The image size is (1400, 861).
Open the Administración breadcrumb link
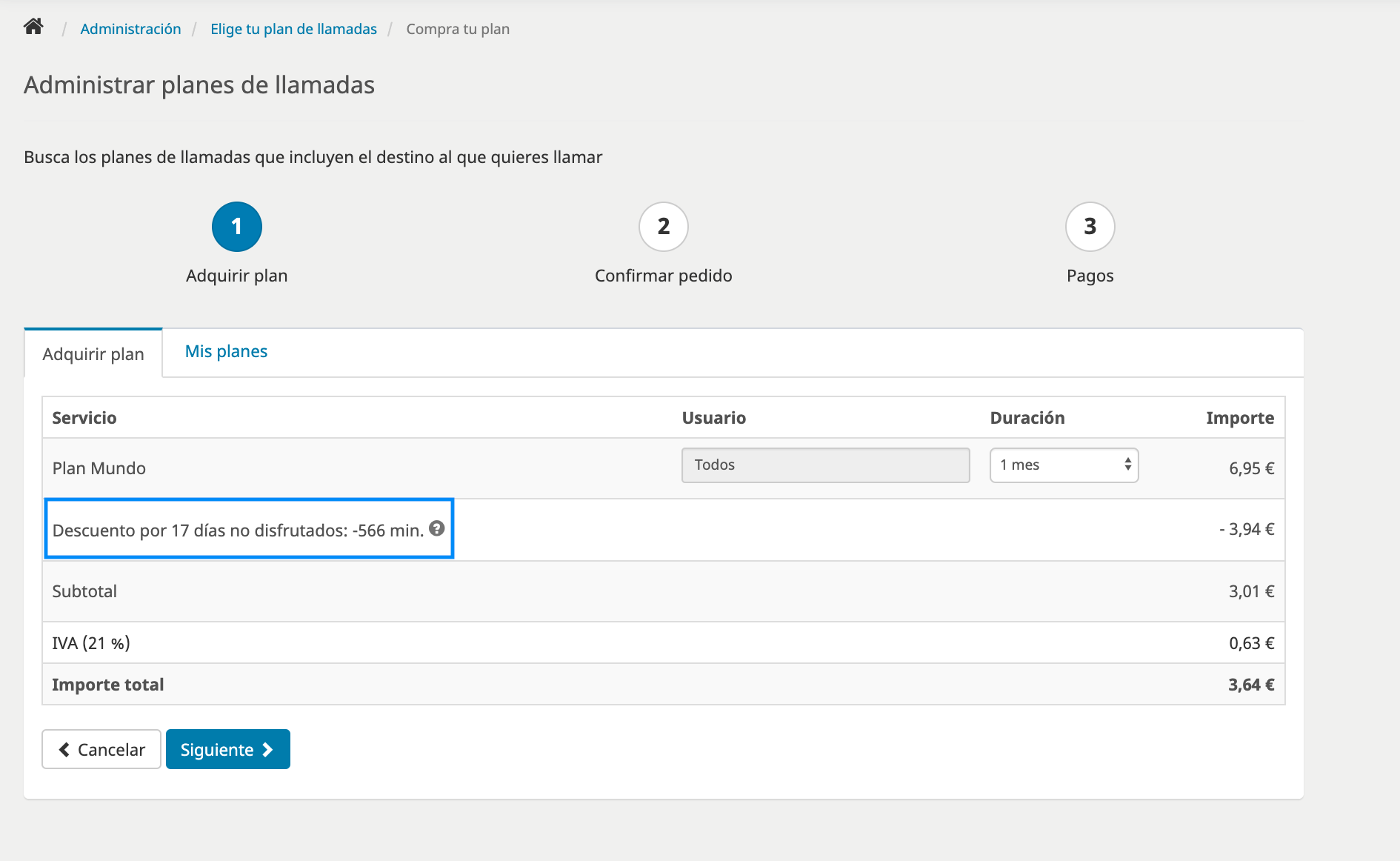tap(130, 29)
